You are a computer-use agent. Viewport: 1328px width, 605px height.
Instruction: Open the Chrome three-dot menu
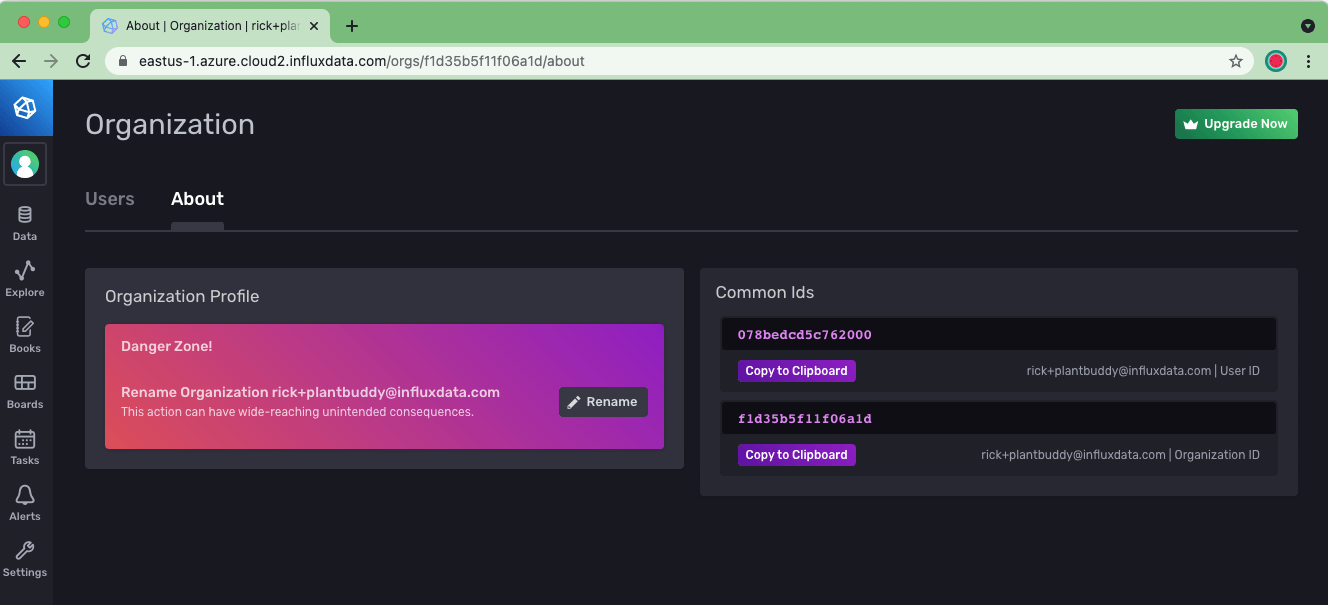pyautogui.click(x=1309, y=61)
